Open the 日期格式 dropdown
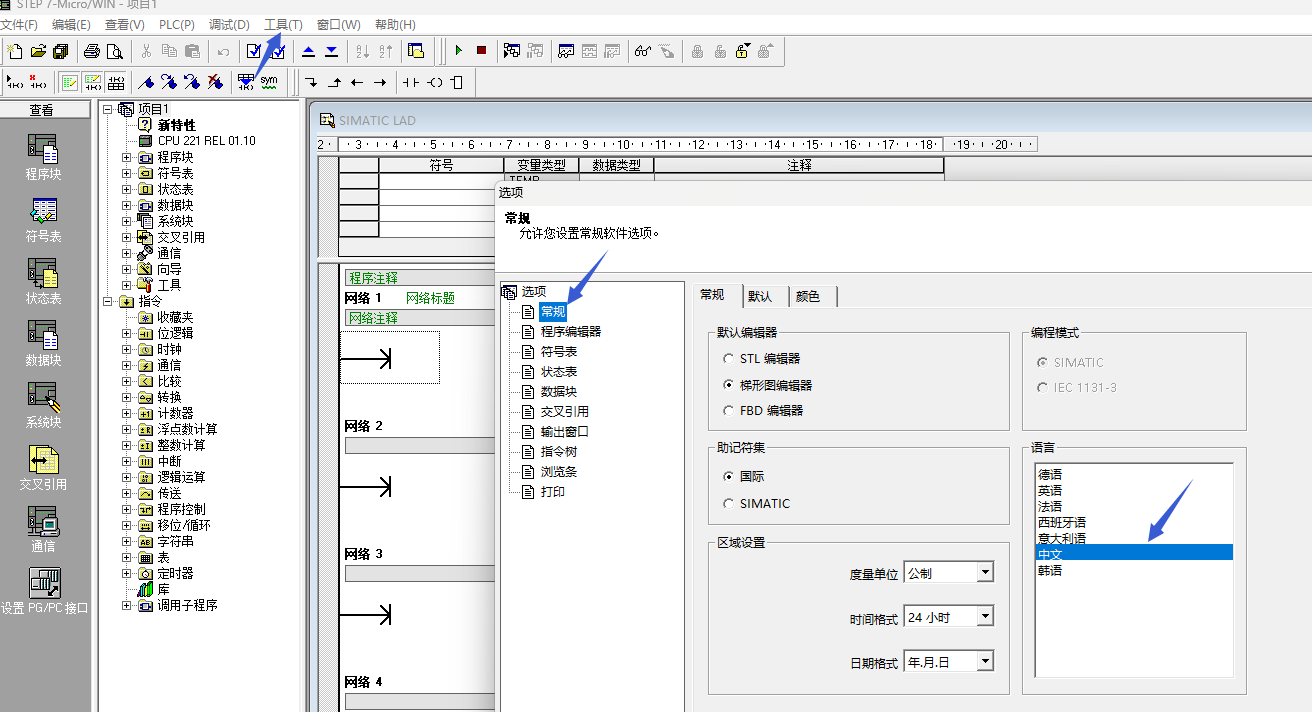The width and height of the screenshot is (1312, 712). coord(985,661)
